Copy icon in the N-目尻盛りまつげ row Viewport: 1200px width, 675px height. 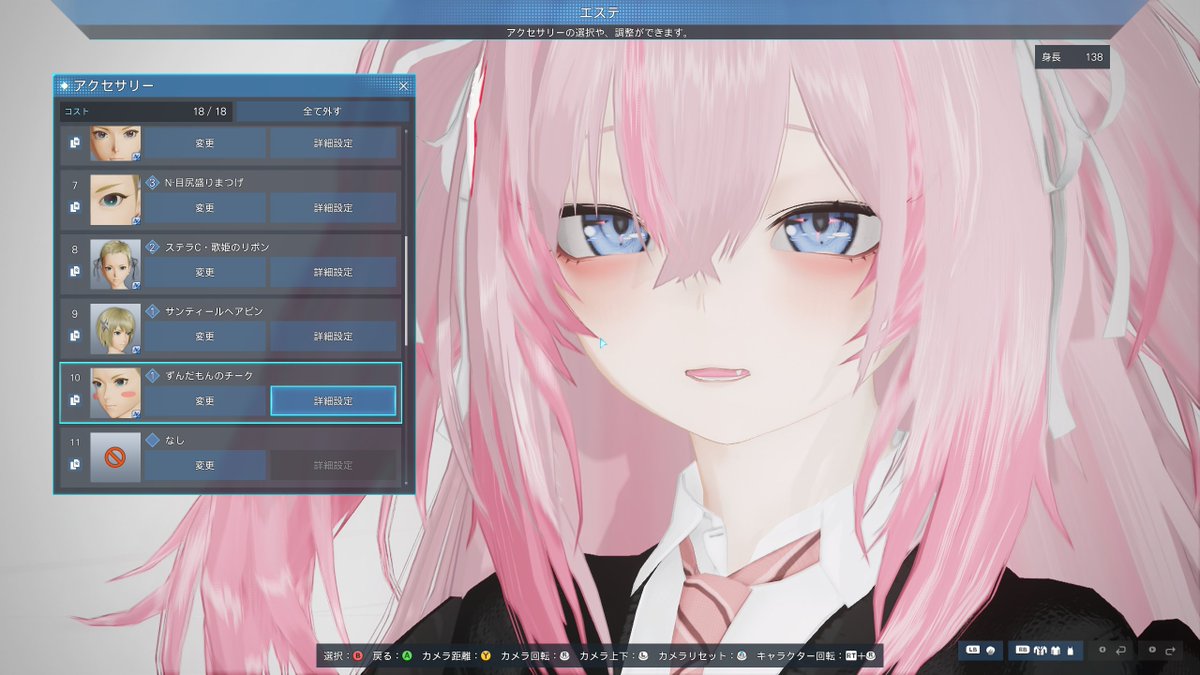tap(75, 207)
